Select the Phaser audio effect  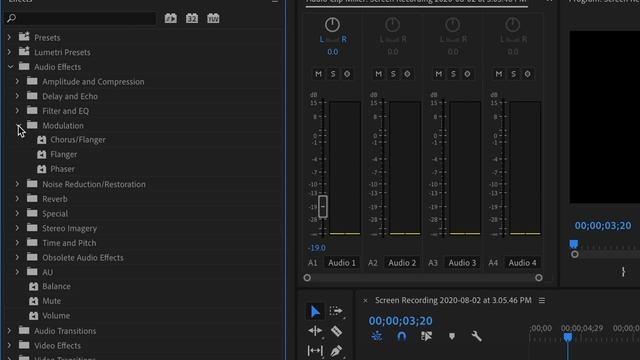pos(62,169)
